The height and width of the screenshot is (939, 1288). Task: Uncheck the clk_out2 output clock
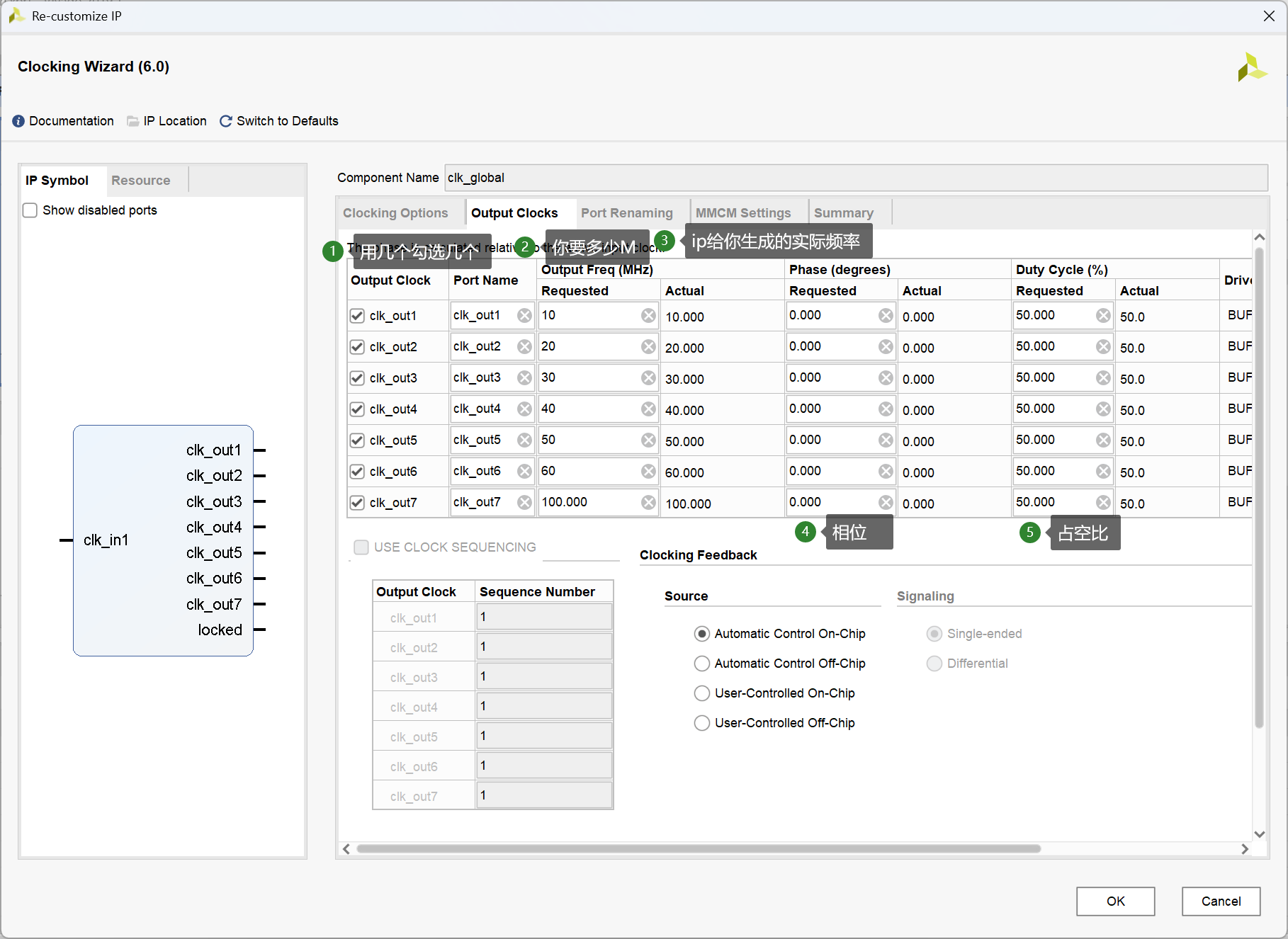pos(357,347)
